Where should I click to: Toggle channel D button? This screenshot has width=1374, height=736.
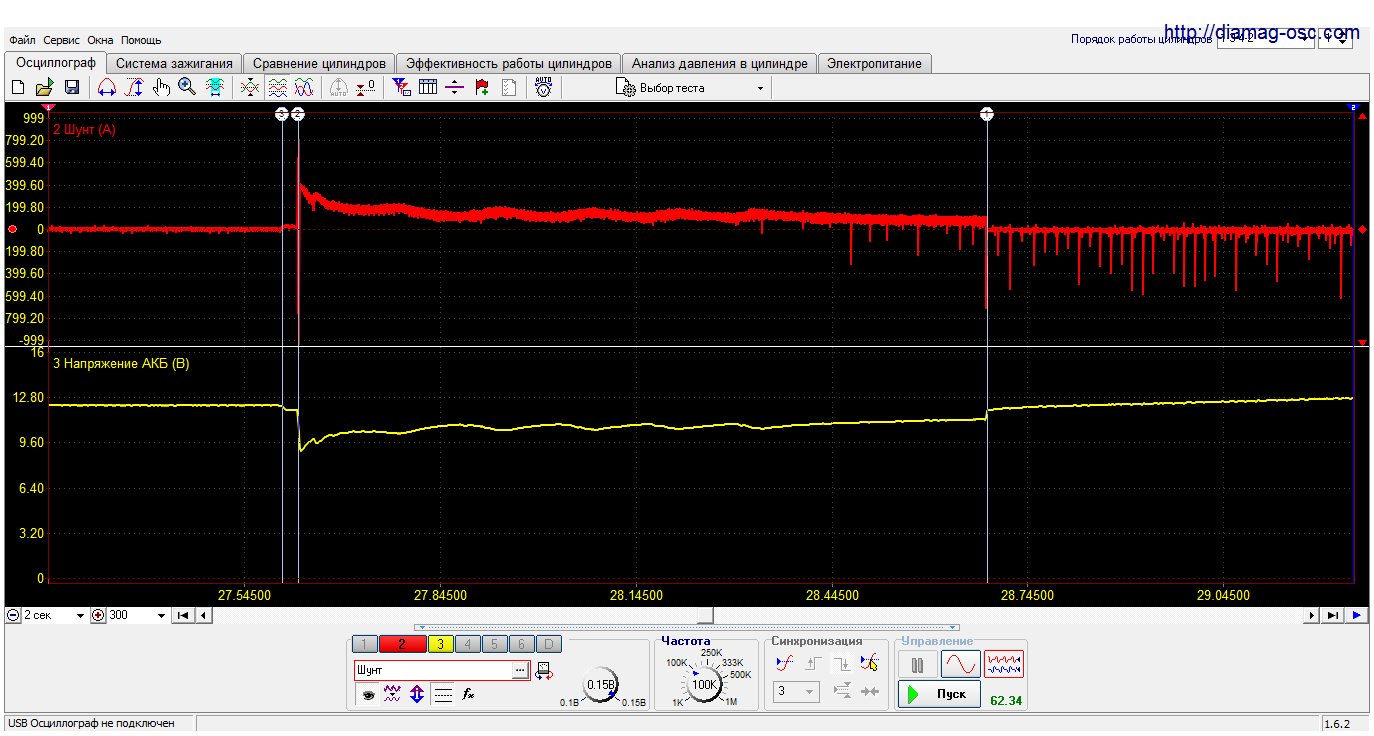549,644
